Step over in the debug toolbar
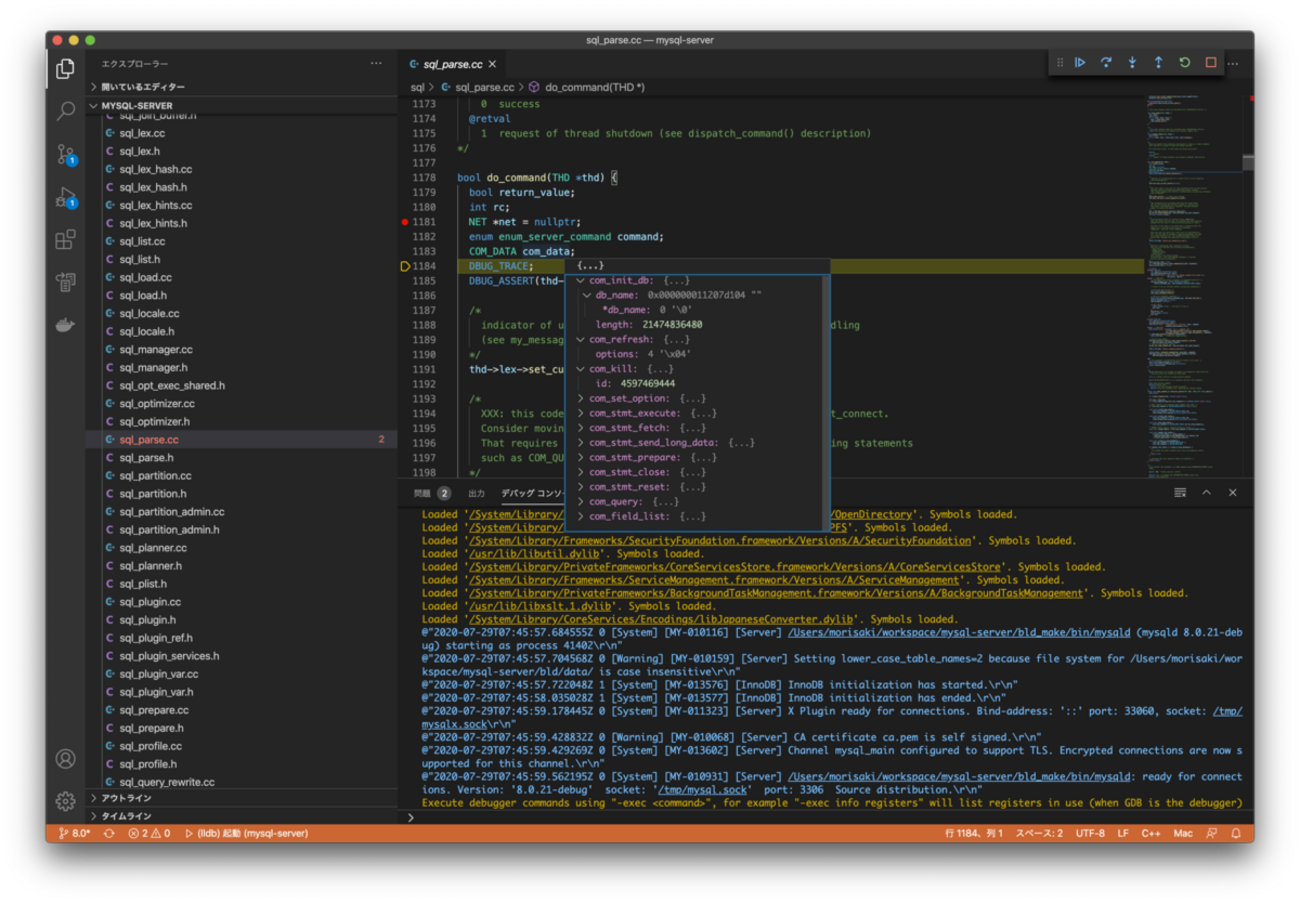The image size is (1300, 903). [x=1106, y=62]
